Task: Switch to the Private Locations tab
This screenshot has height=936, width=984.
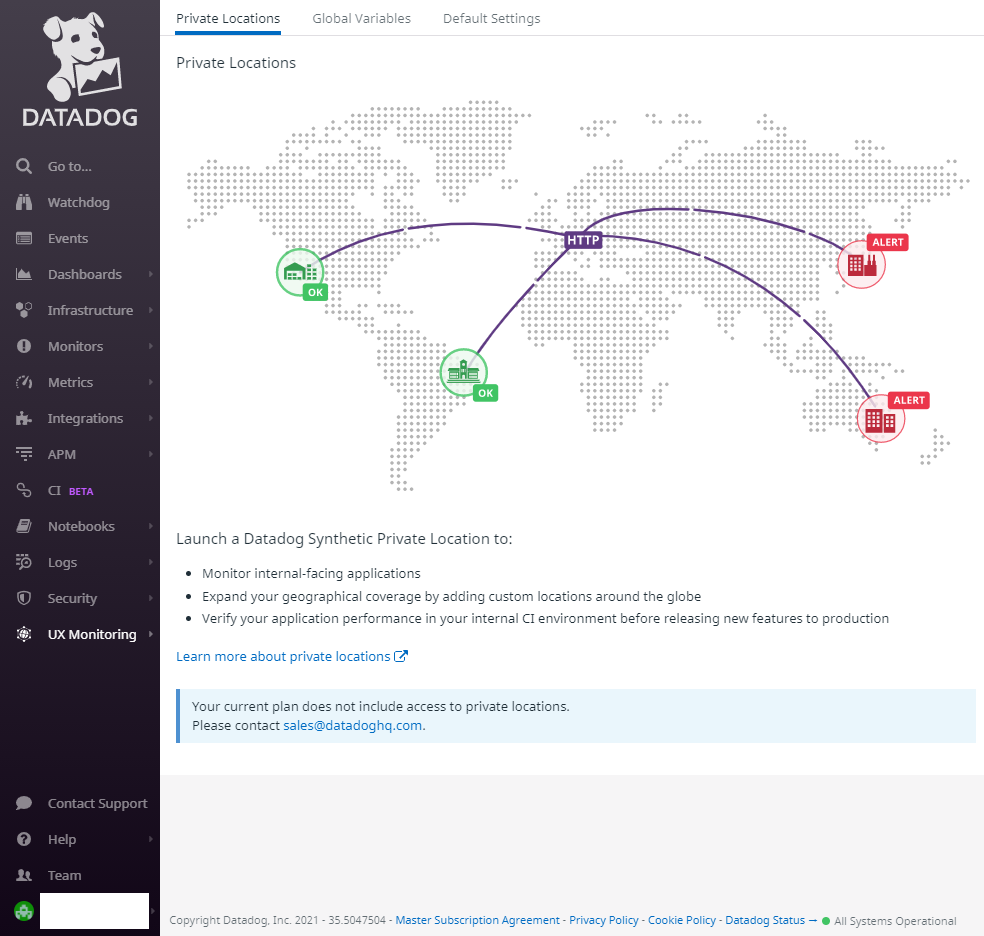Action: (x=228, y=19)
